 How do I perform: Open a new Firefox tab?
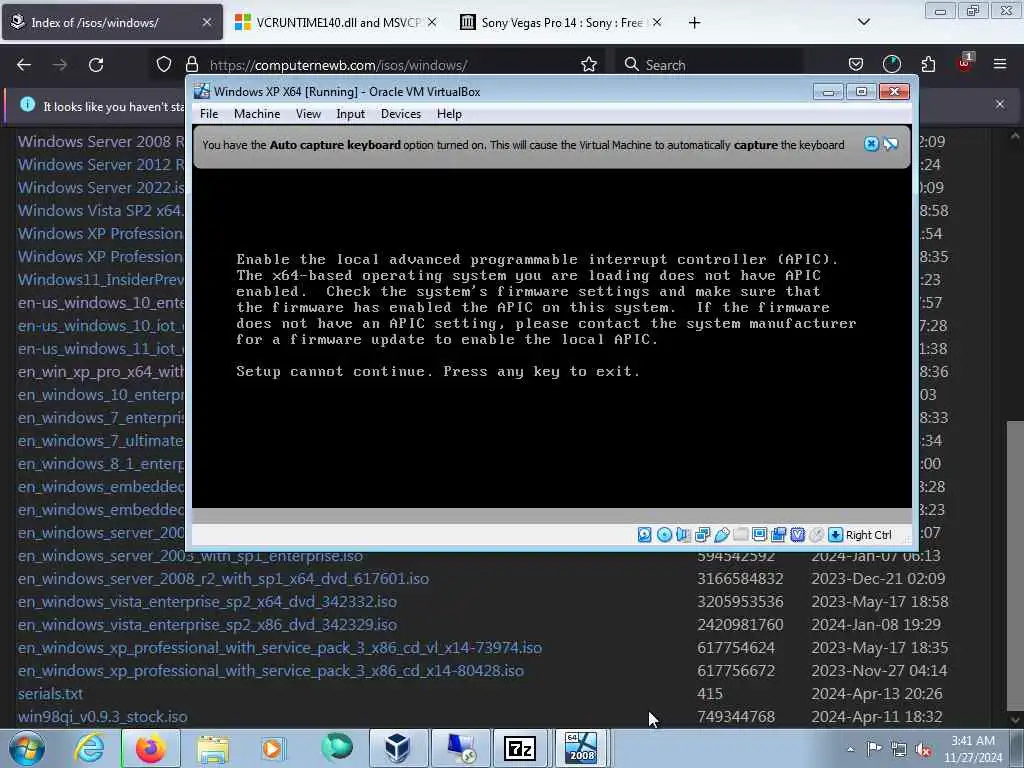coord(694,23)
